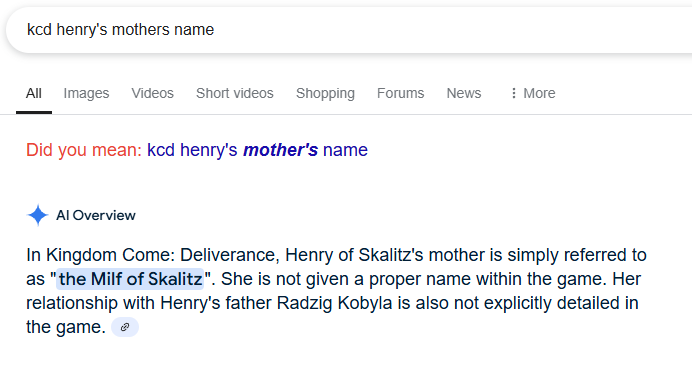Click the 'kcd henry's mother's name' suggestion link
Screen dimensions: 692x386
pos(257,150)
